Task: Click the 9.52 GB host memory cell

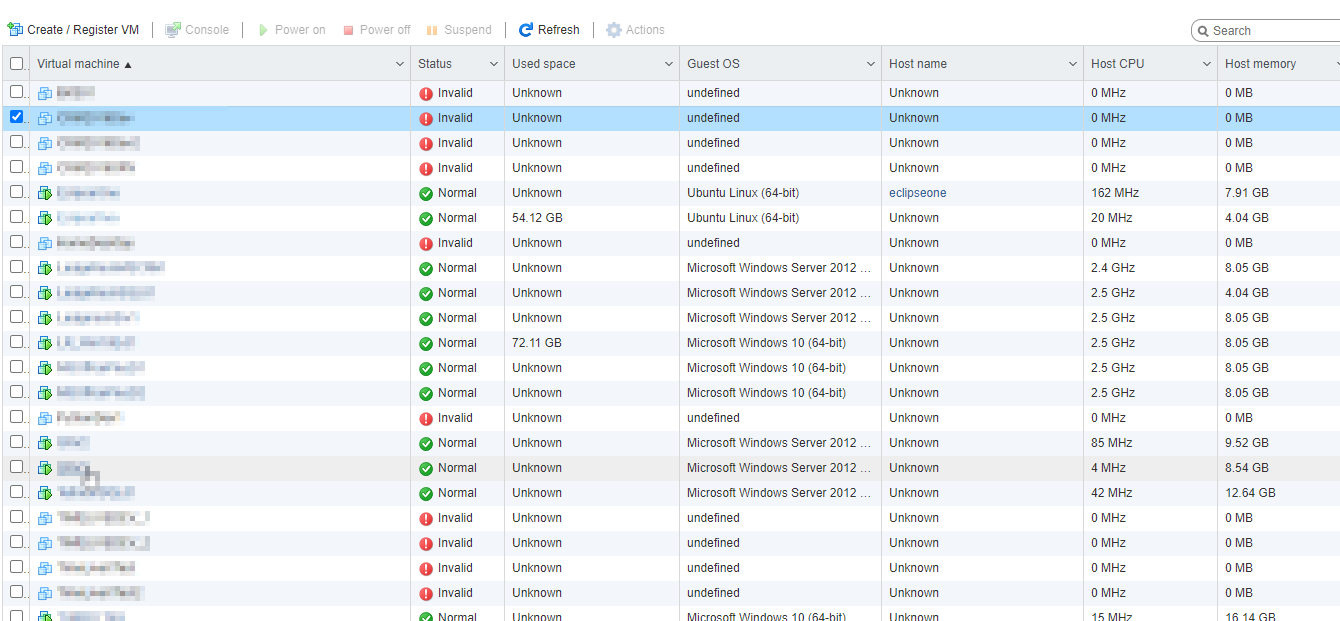Action: (x=1247, y=443)
